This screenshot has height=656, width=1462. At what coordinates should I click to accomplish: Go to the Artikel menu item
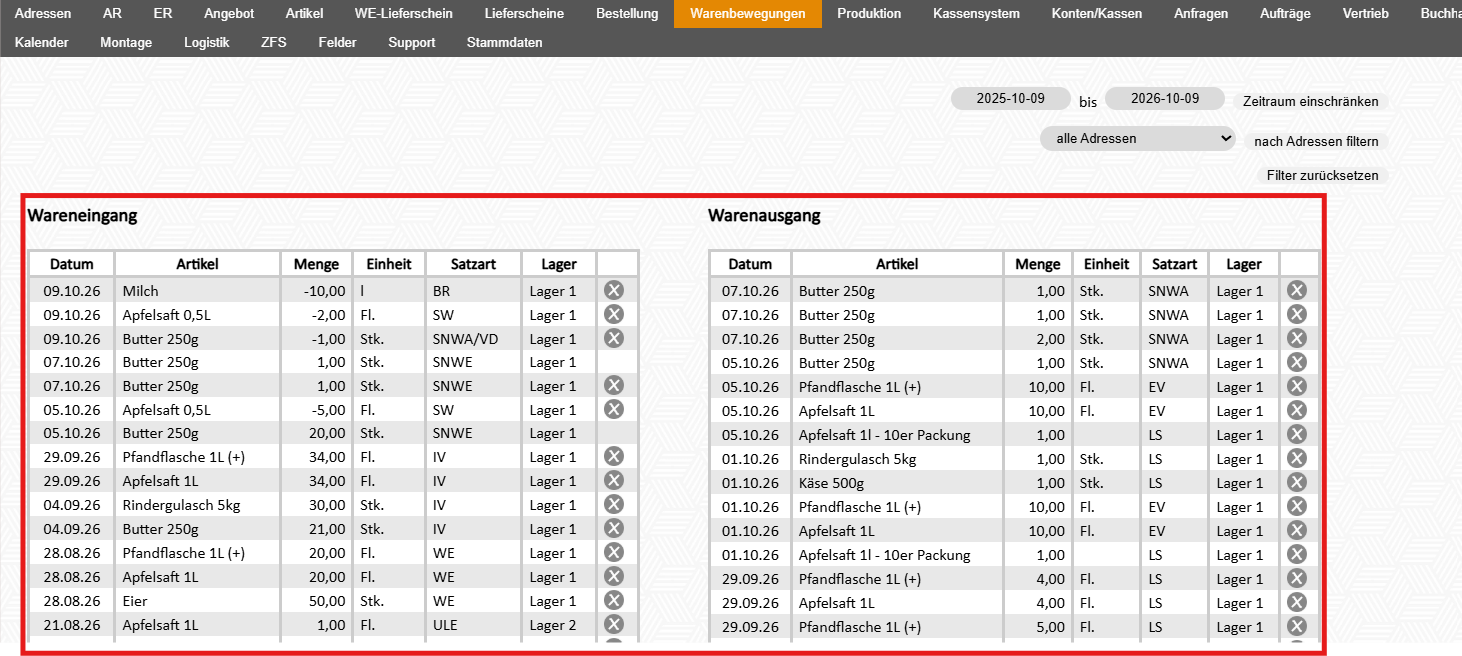pyautogui.click(x=304, y=14)
